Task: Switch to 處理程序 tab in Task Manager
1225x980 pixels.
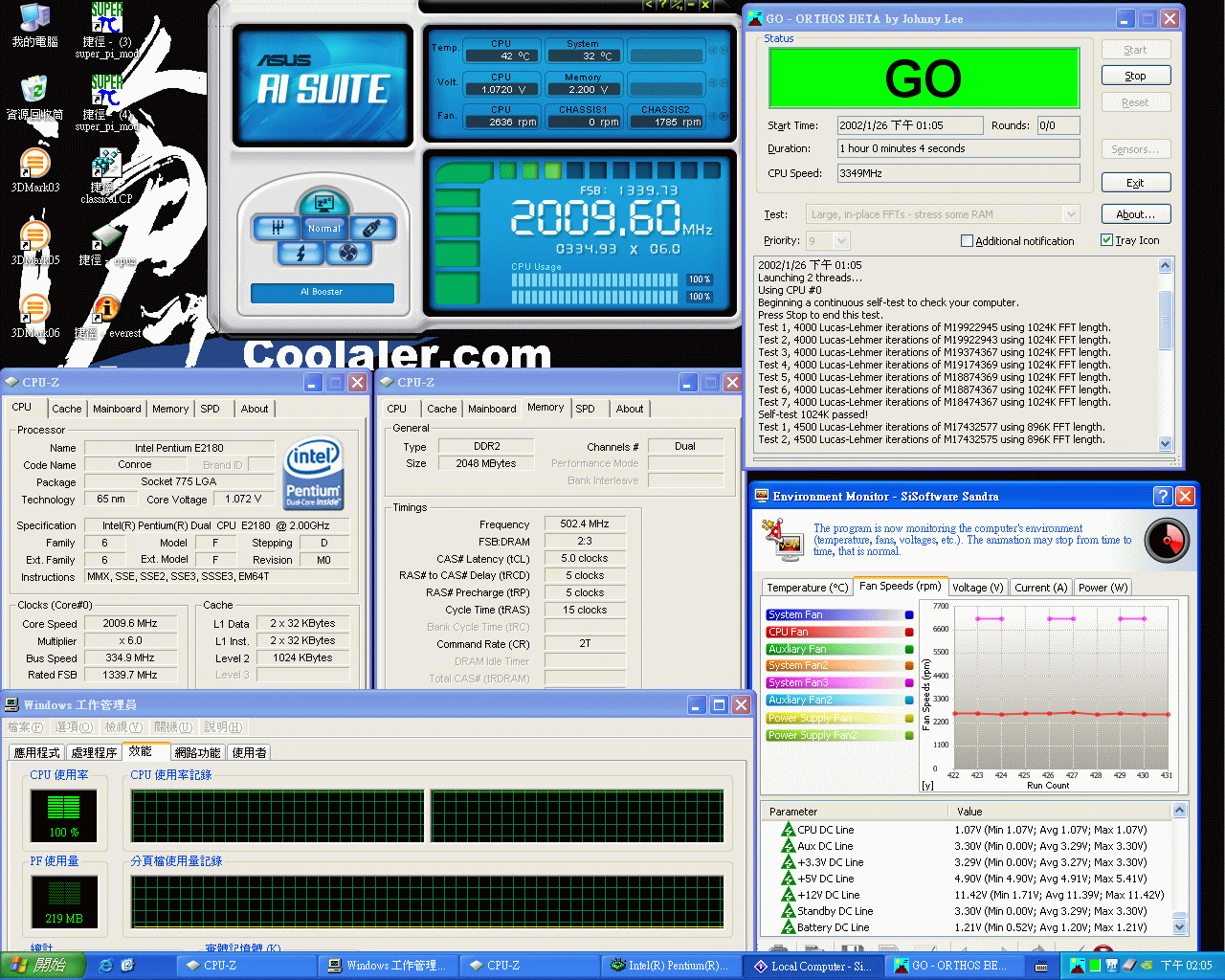Action: point(94,752)
